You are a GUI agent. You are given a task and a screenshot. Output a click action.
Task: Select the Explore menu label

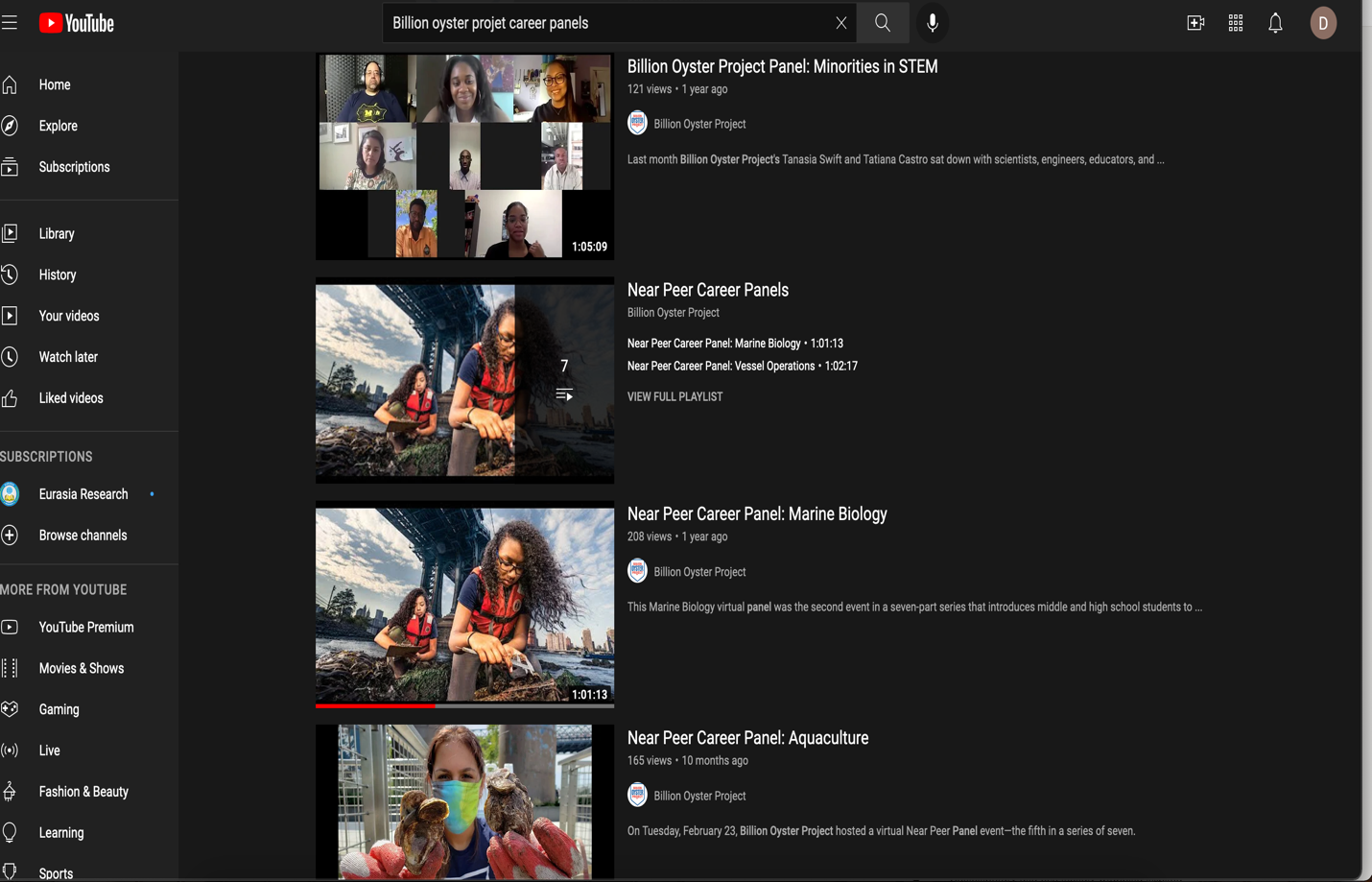(x=59, y=127)
